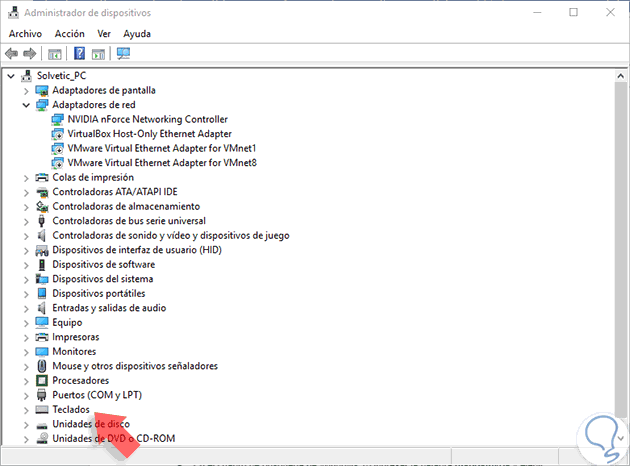Select the Monitores tree label

pos(74,352)
